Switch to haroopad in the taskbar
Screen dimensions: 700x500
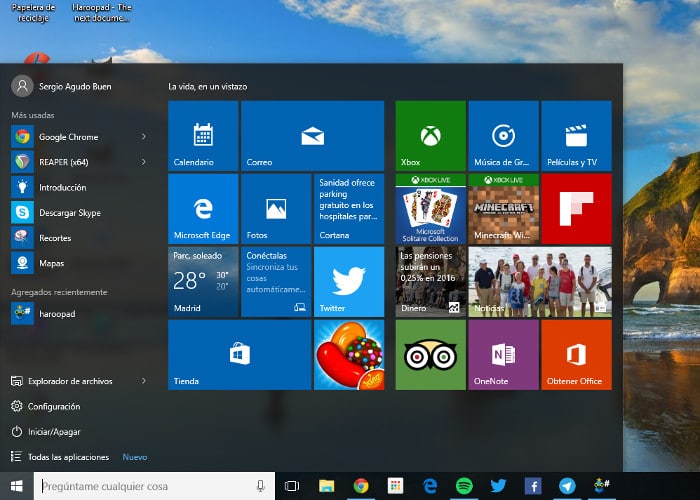pyautogui.click(x=601, y=486)
